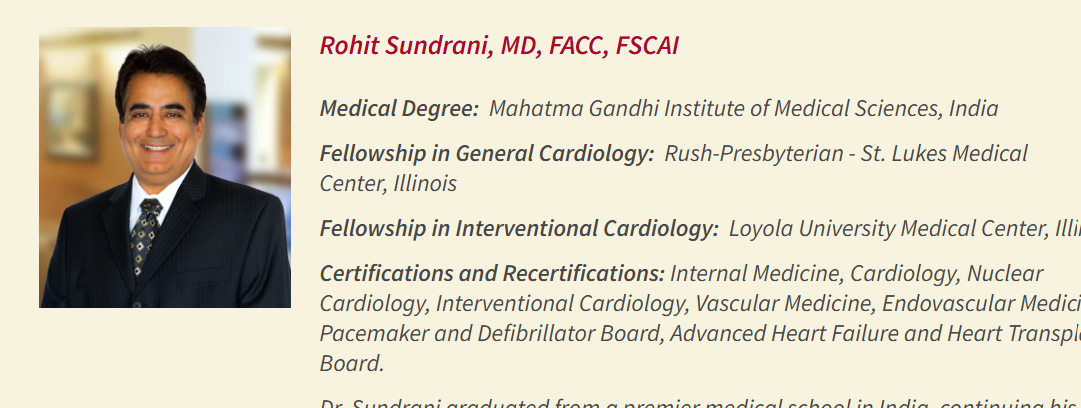The width and height of the screenshot is (1081, 408).
Task: Select the "Certifications and Recertifications:" label
Action: (492, 274)
